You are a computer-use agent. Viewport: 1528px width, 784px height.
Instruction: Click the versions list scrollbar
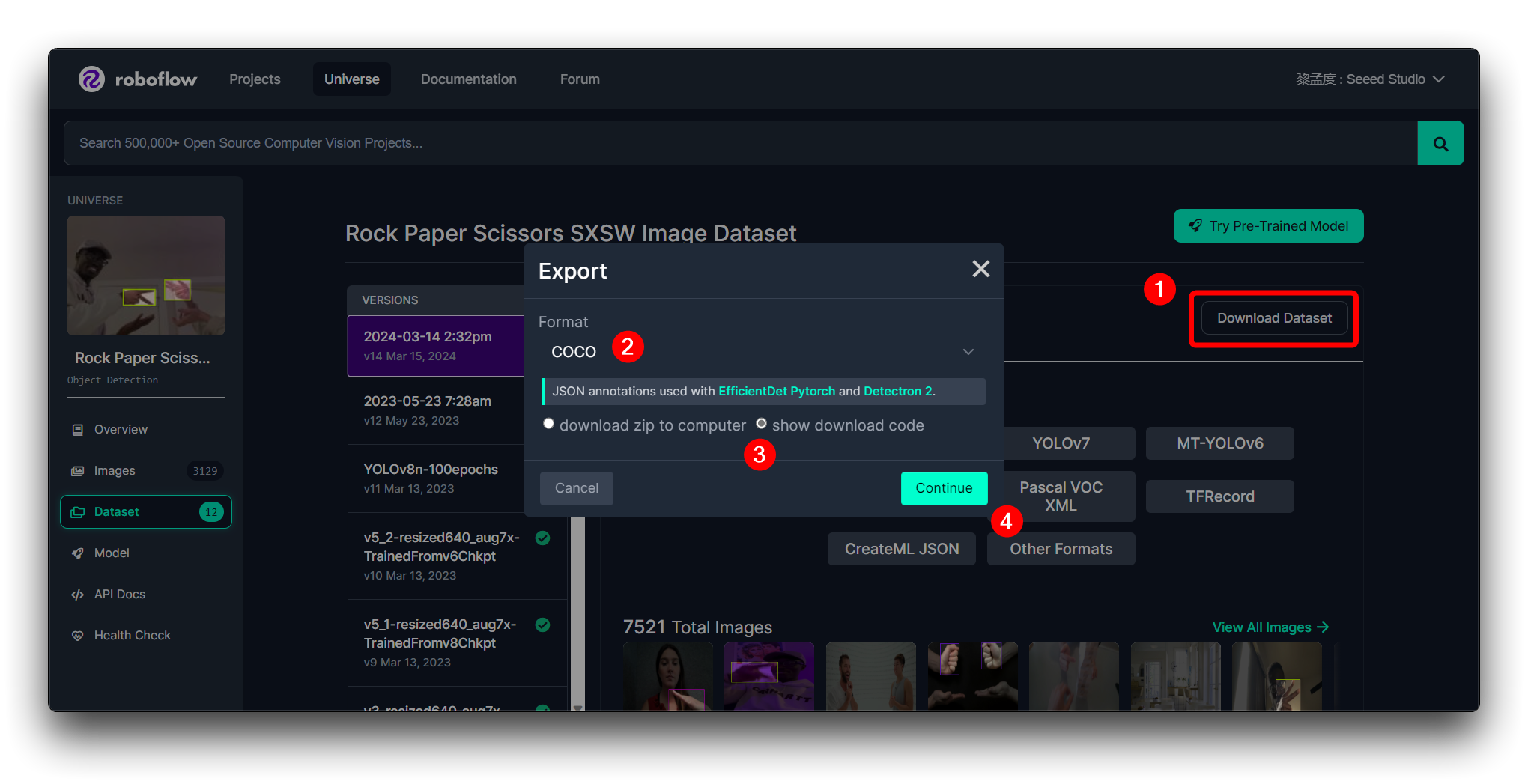[577, 610]
